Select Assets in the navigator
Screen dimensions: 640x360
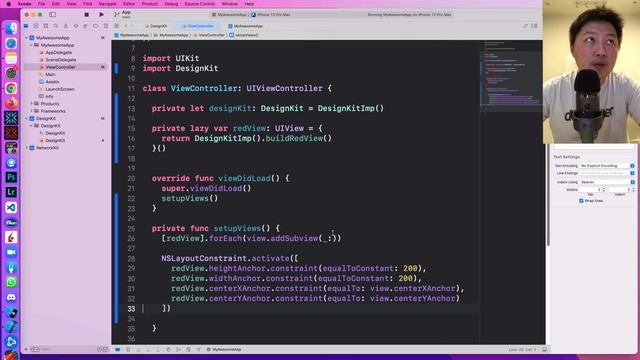point(52,82)
